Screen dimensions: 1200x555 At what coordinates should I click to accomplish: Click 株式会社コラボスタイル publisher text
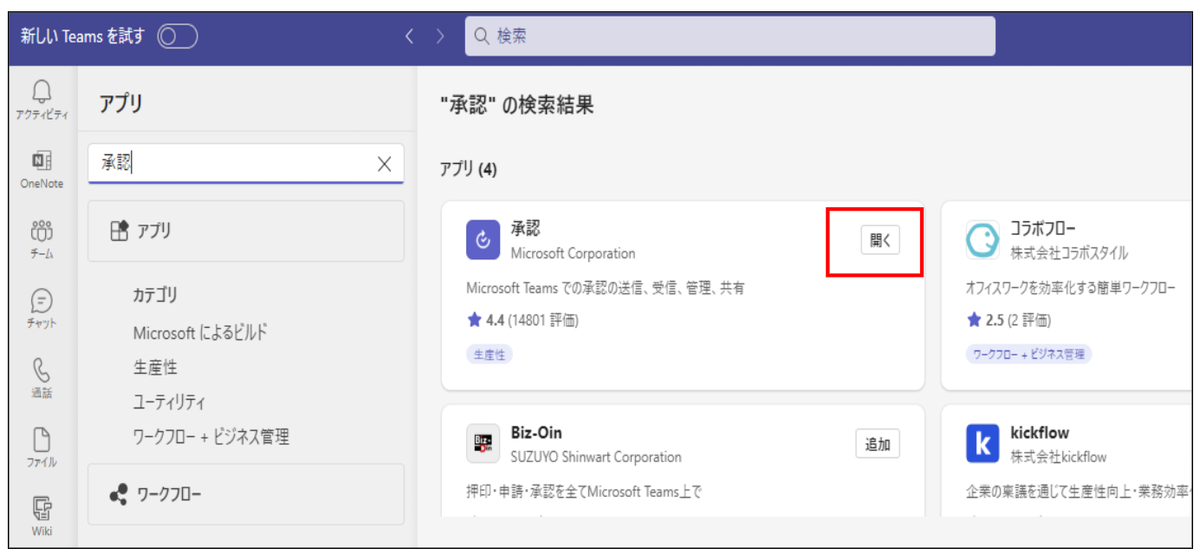(x=1069, y=253)
